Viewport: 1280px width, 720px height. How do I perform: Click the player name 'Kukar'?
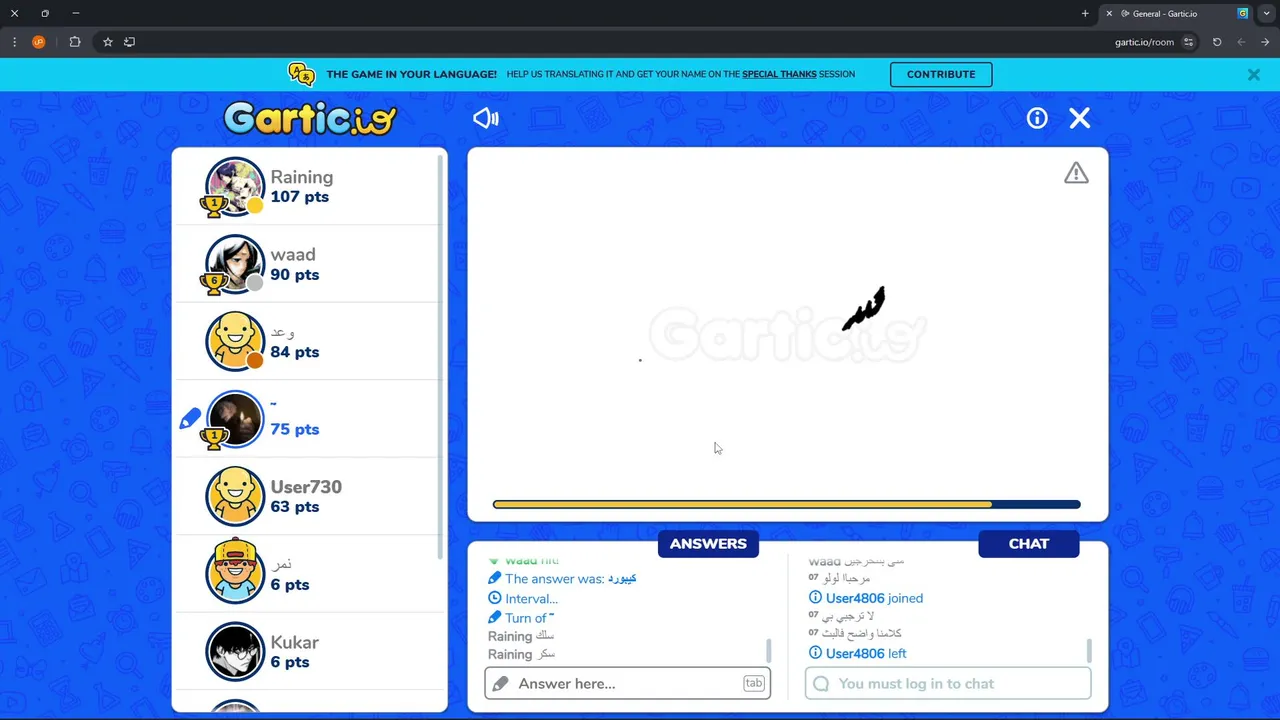[x=295, y=642]
